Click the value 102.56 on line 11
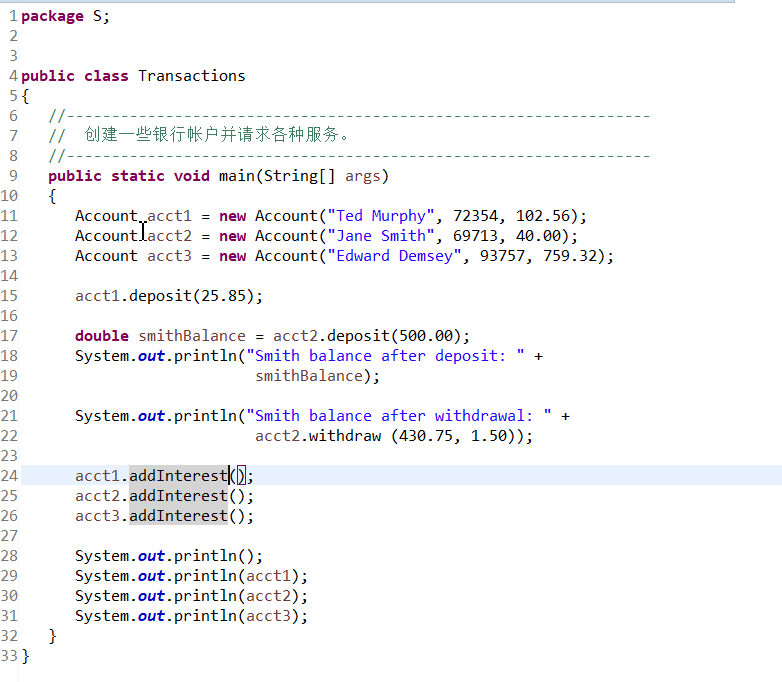Screen dimensions: 782x682 [x=543, y=216]
